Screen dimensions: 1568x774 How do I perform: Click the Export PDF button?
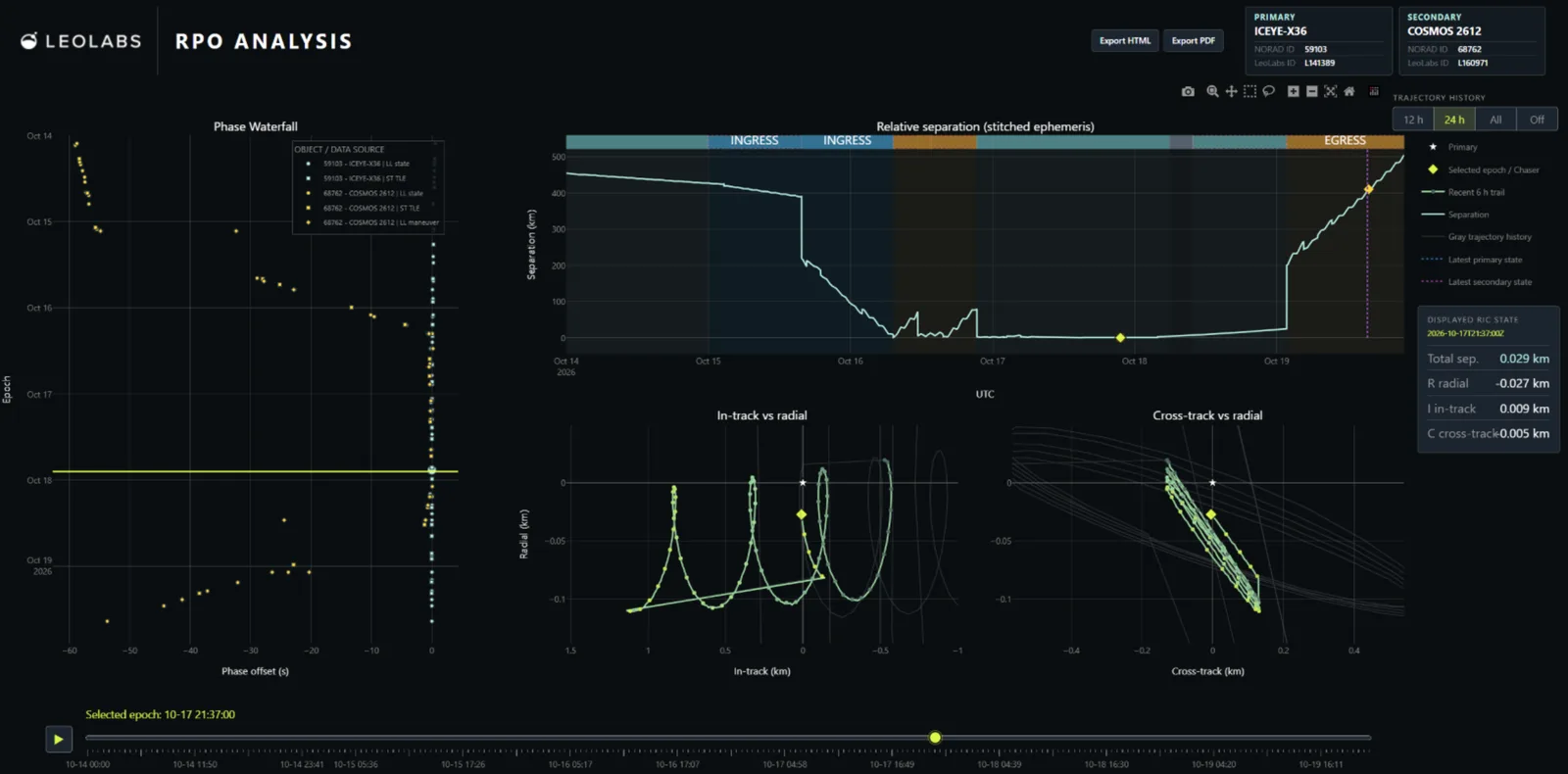(1193, 41)
